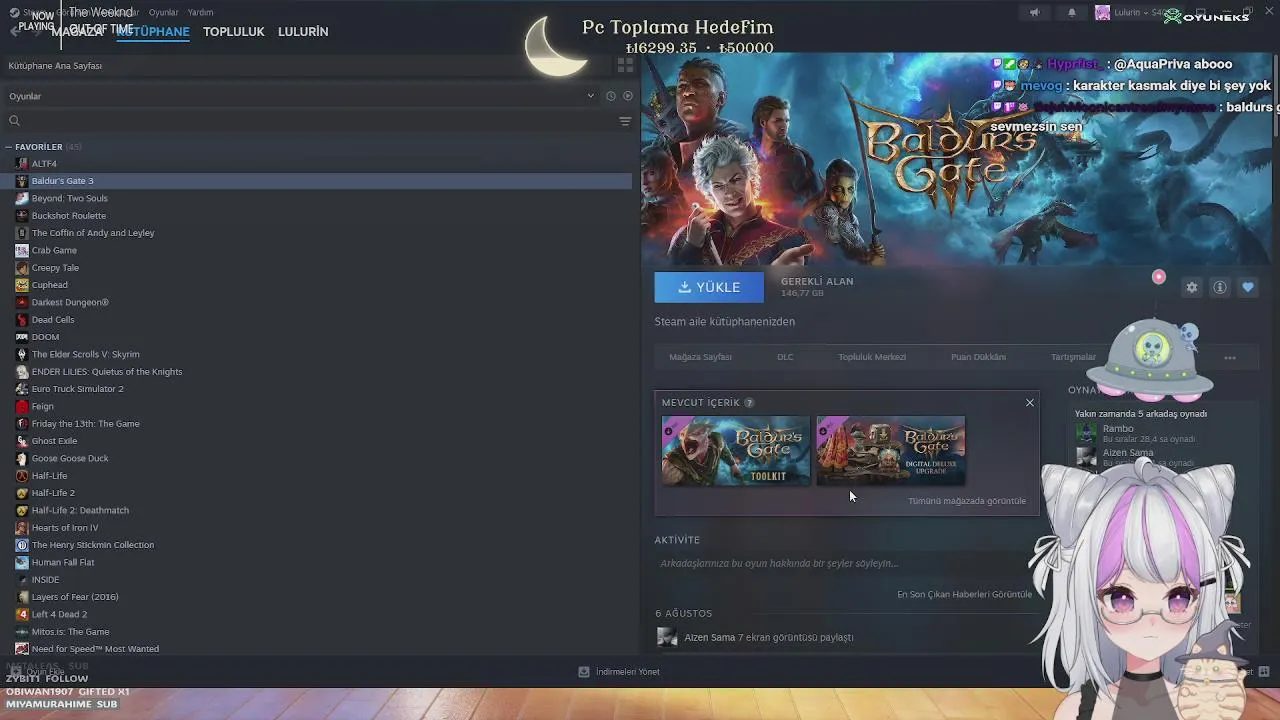This screenshot has height=720, width=1280.
Task: Toggle sort by recent activity clock icon
Action: [x=610, y=96]
